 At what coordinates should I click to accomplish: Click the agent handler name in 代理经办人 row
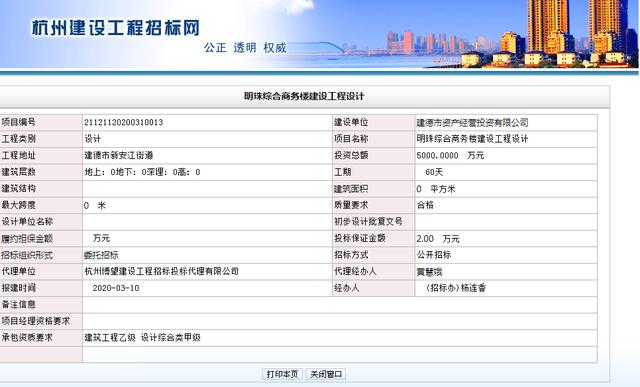[429, 272]
